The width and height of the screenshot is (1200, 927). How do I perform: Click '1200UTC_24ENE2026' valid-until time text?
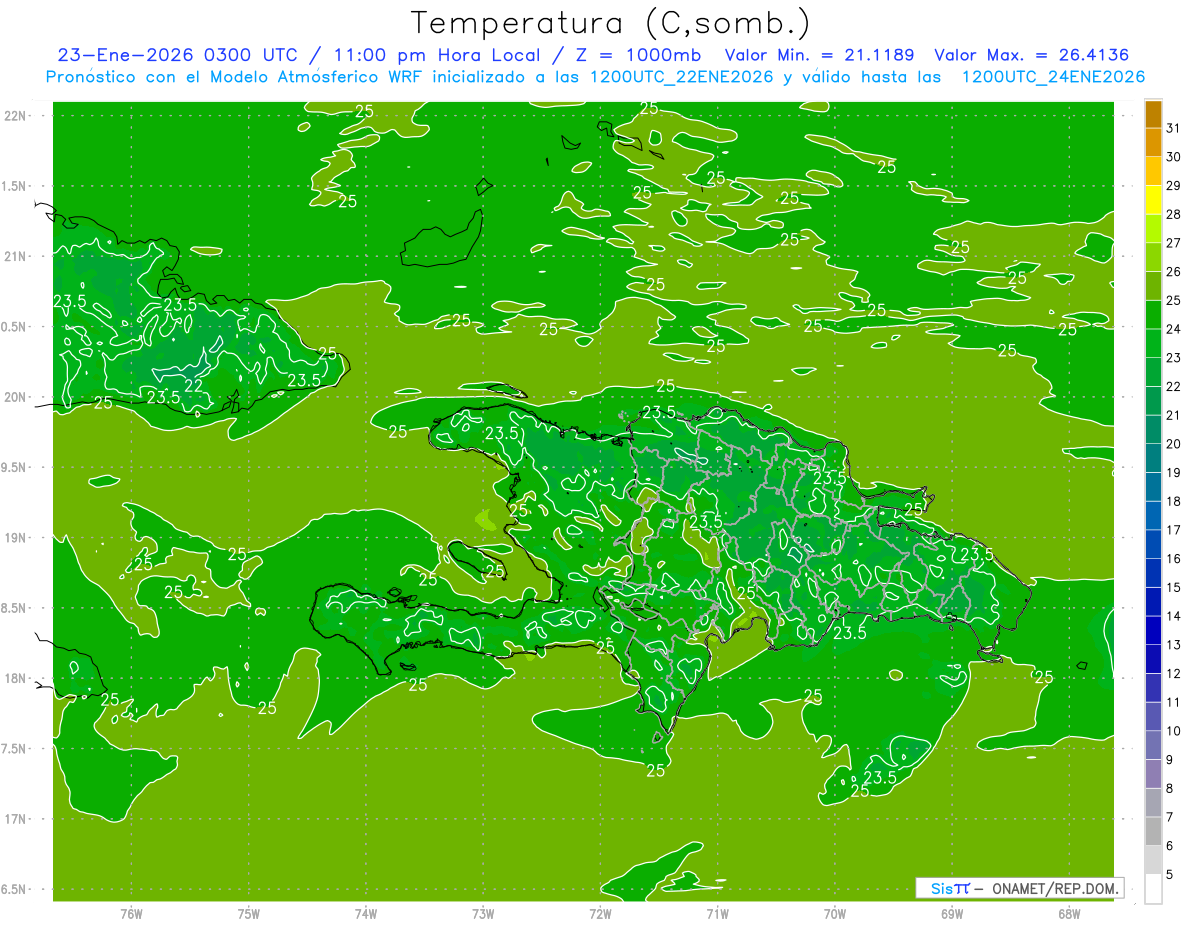pyautogui.click(x=1053, y=77)
